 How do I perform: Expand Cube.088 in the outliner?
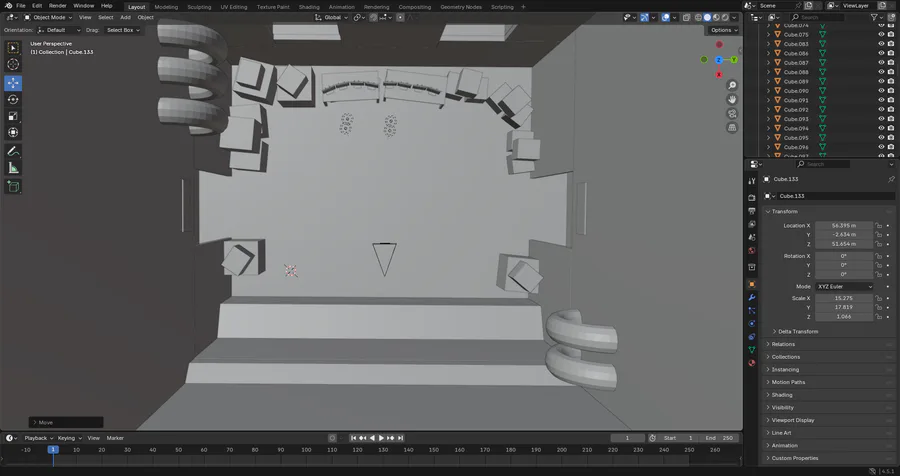pos(769,72)
